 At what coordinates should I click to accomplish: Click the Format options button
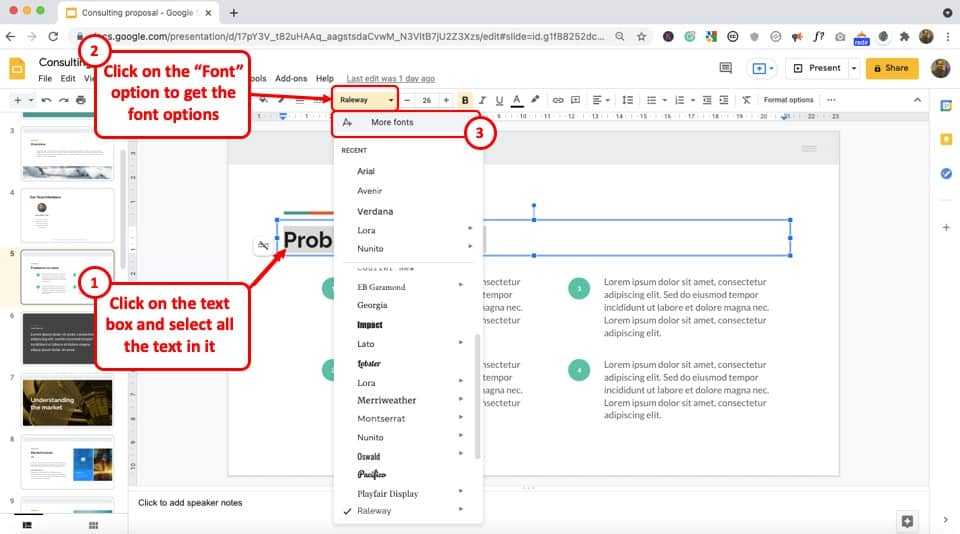[x=788, y=100]
